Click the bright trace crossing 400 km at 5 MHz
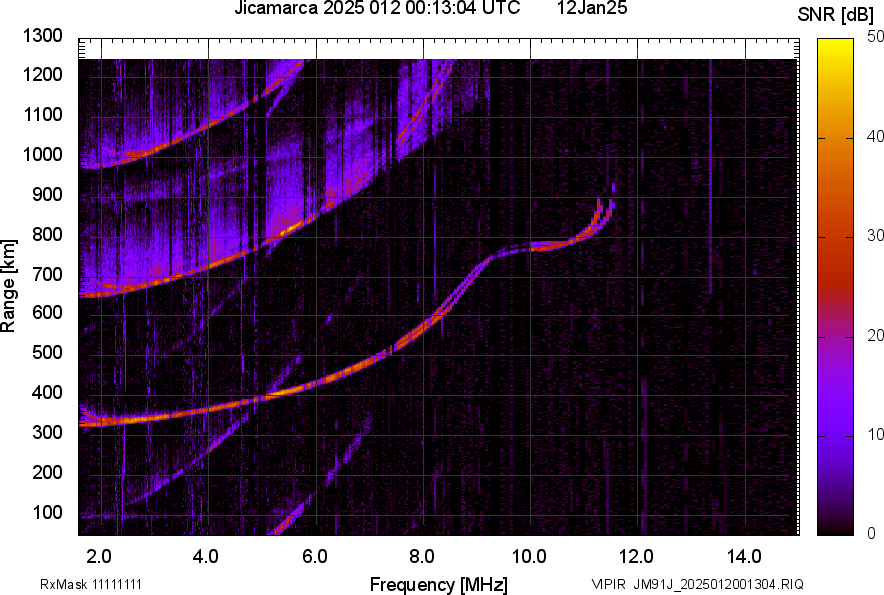Image resolution: width=884 pixels, height=595 pixels. (x=262, y=397)
